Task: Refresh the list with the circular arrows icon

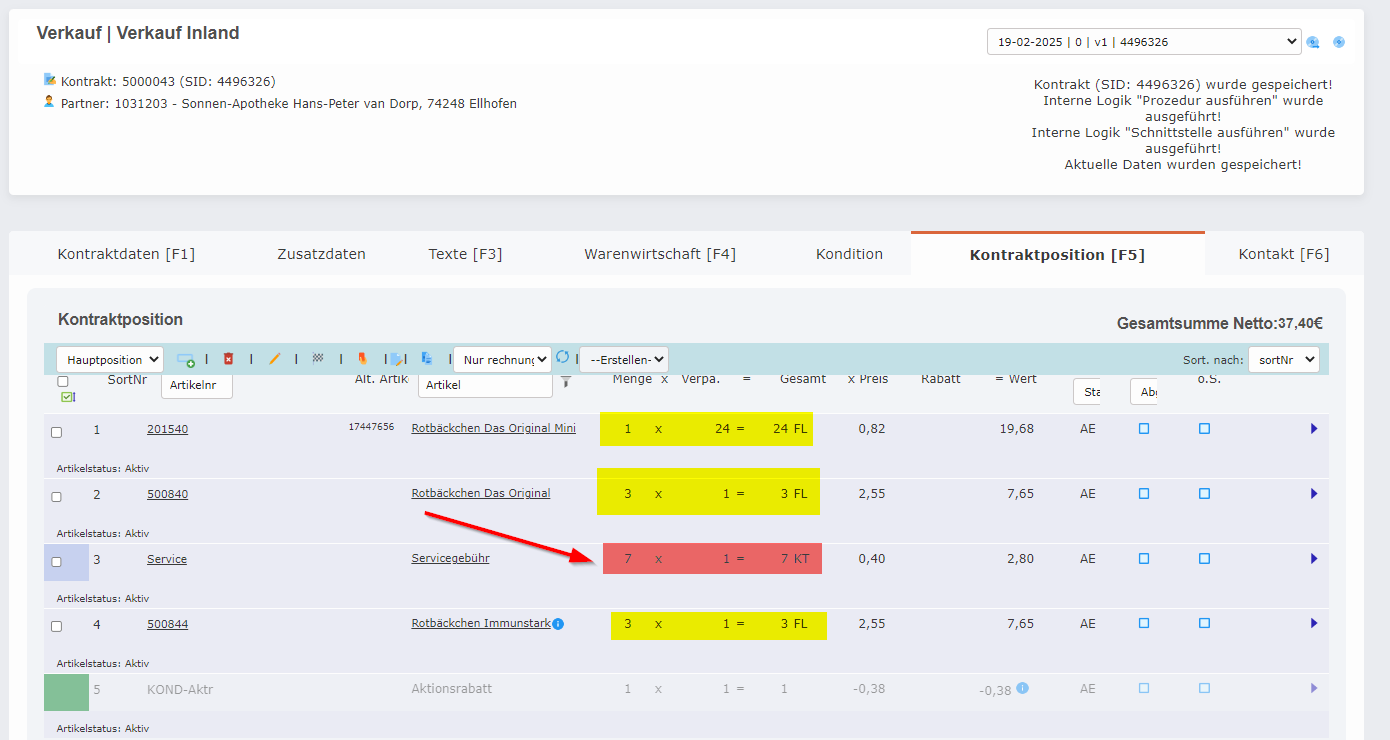Action: click(562, 359)
